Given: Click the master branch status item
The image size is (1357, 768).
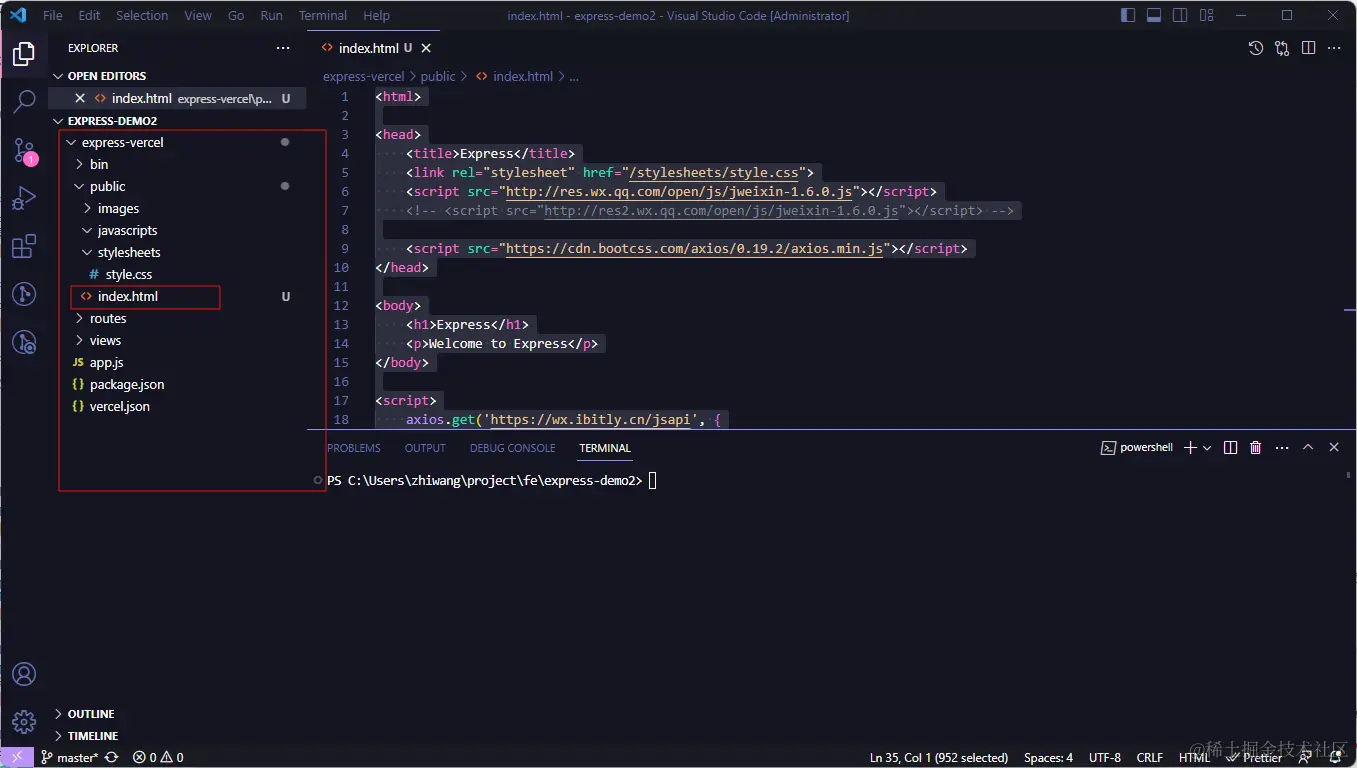Looking at the screenshot, I should pos(69,758).
